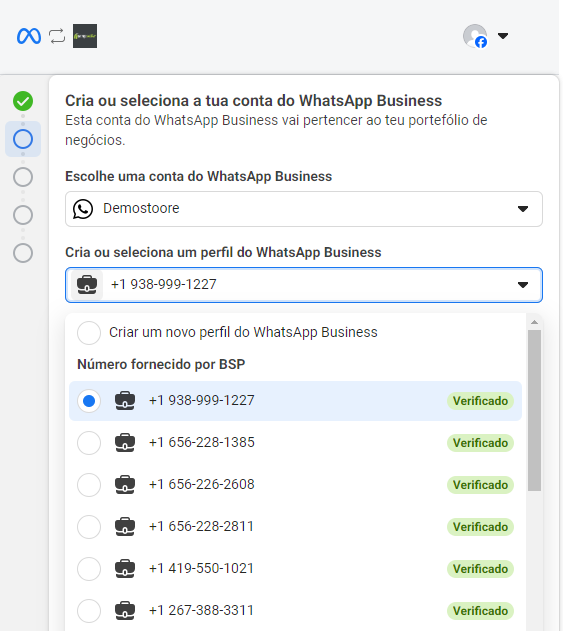563x631 pixels.
Task: Click briefcase icon next to +1 656-228-2811
Action: pyautogui.click(x=125, y=526)
